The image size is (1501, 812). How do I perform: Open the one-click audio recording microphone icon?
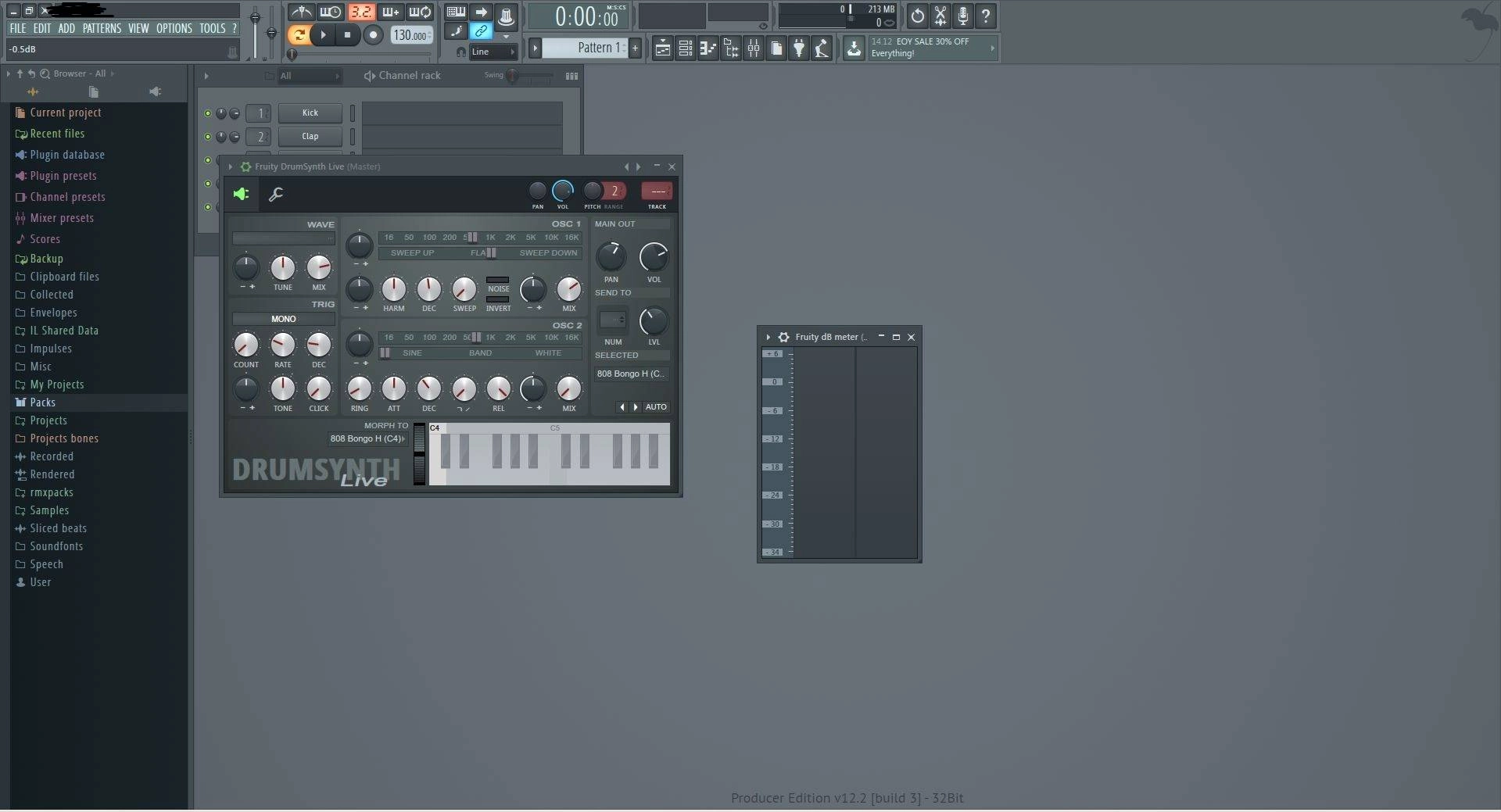coord(963,15)
